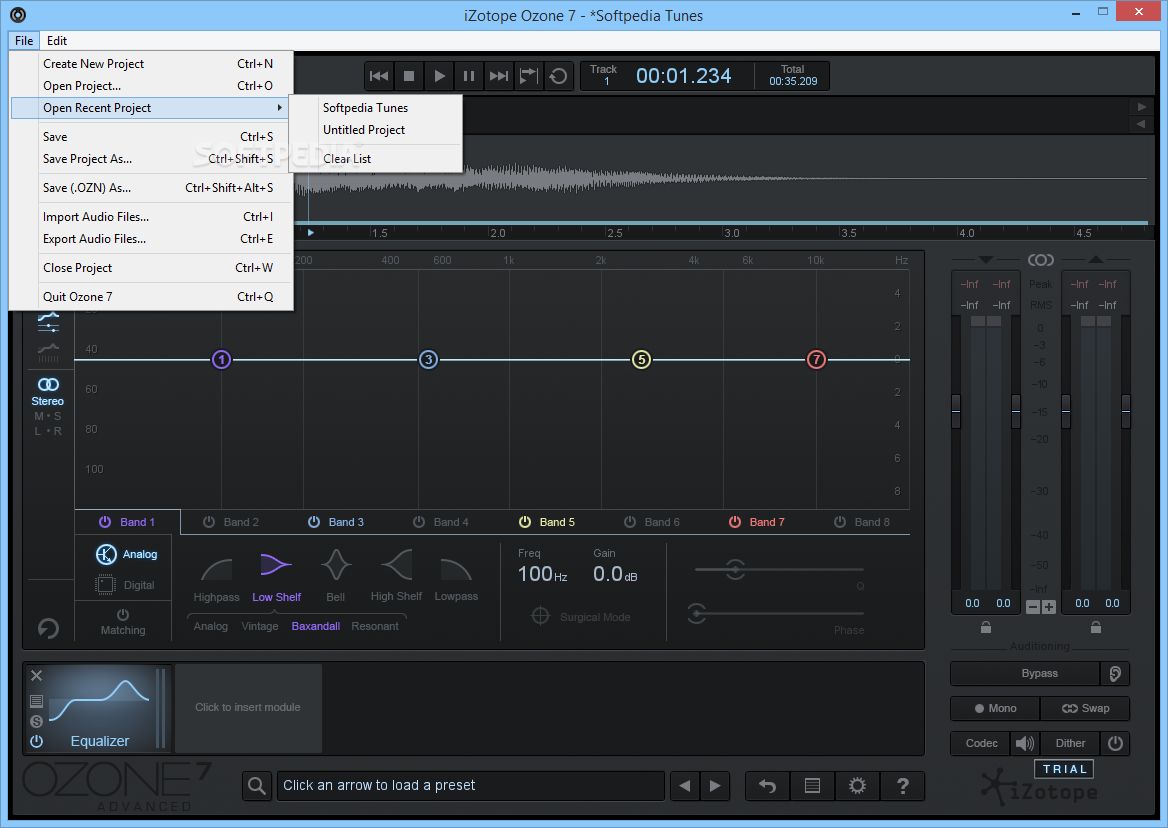Open the Equalizer module preset list icon
The width and height of the screenshot is (1168, 828).
36,701
